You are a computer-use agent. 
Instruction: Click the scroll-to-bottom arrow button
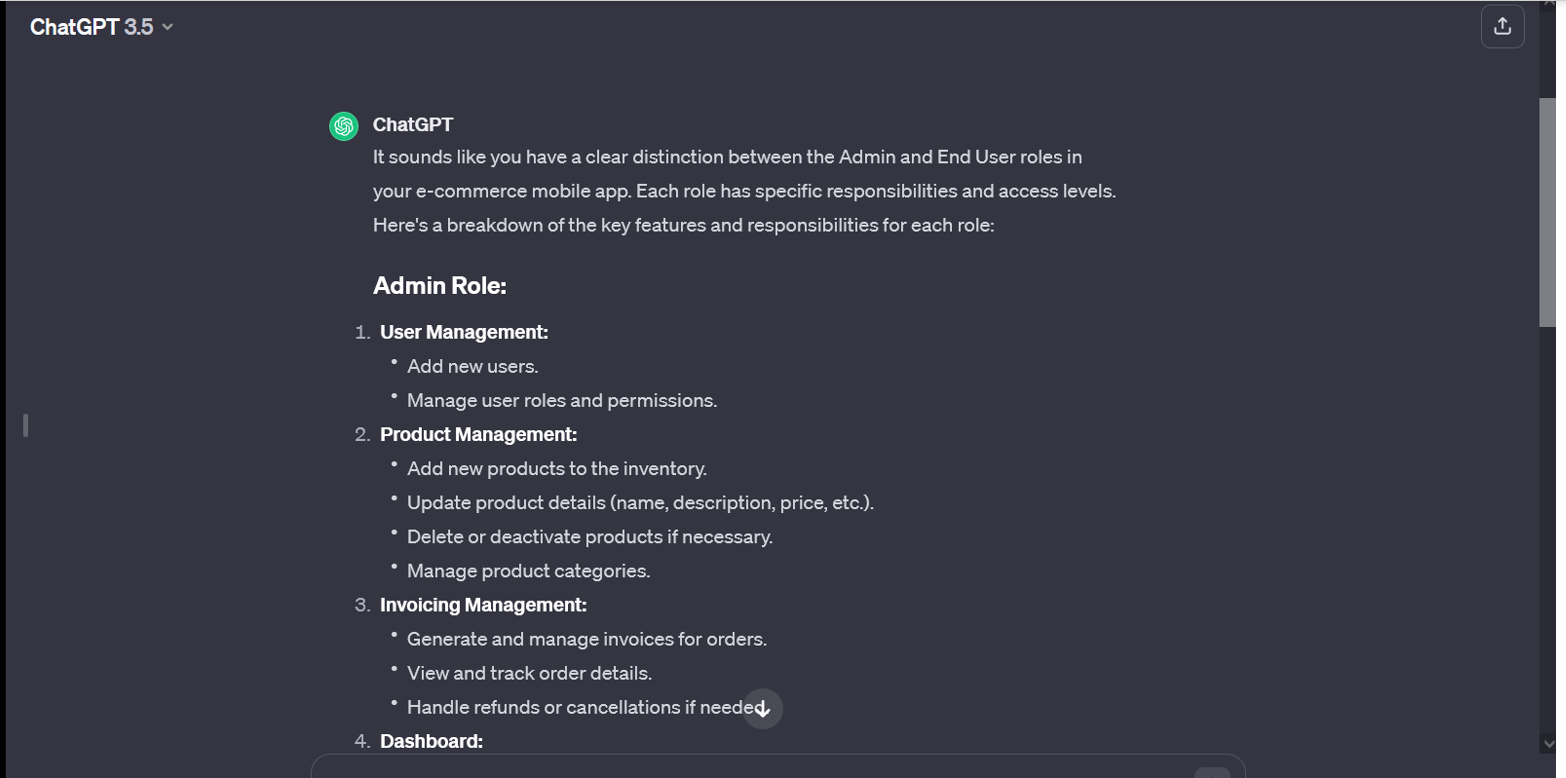click(x=762, y=709)
